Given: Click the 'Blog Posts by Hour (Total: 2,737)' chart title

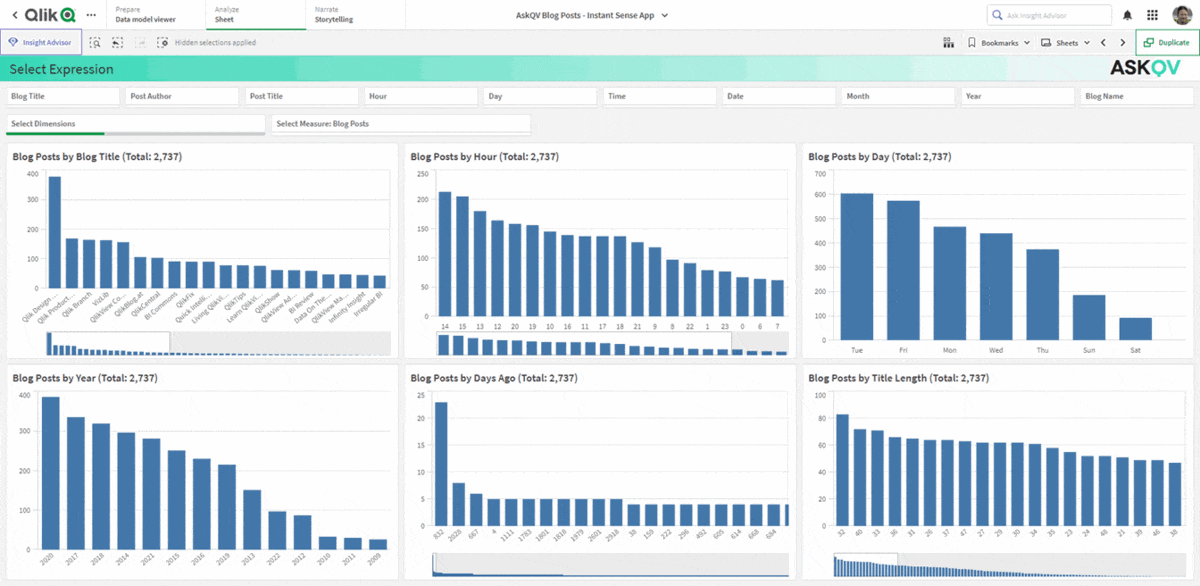Looking at the screenshot, I should [484, 157].
